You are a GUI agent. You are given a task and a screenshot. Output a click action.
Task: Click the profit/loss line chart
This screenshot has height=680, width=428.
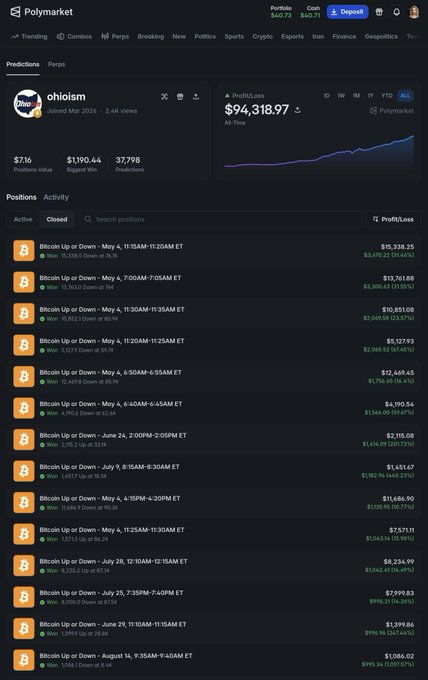pyautogui.click(x=319, y=152)
